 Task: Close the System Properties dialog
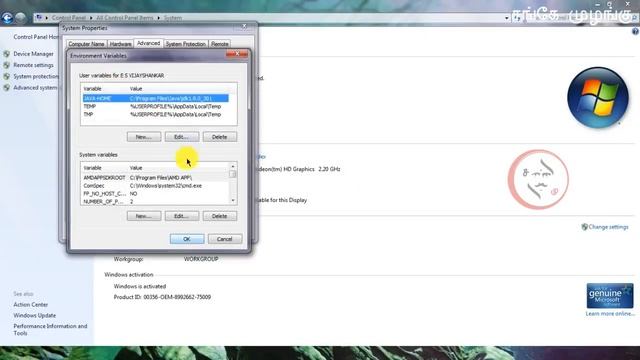[244, 27]
